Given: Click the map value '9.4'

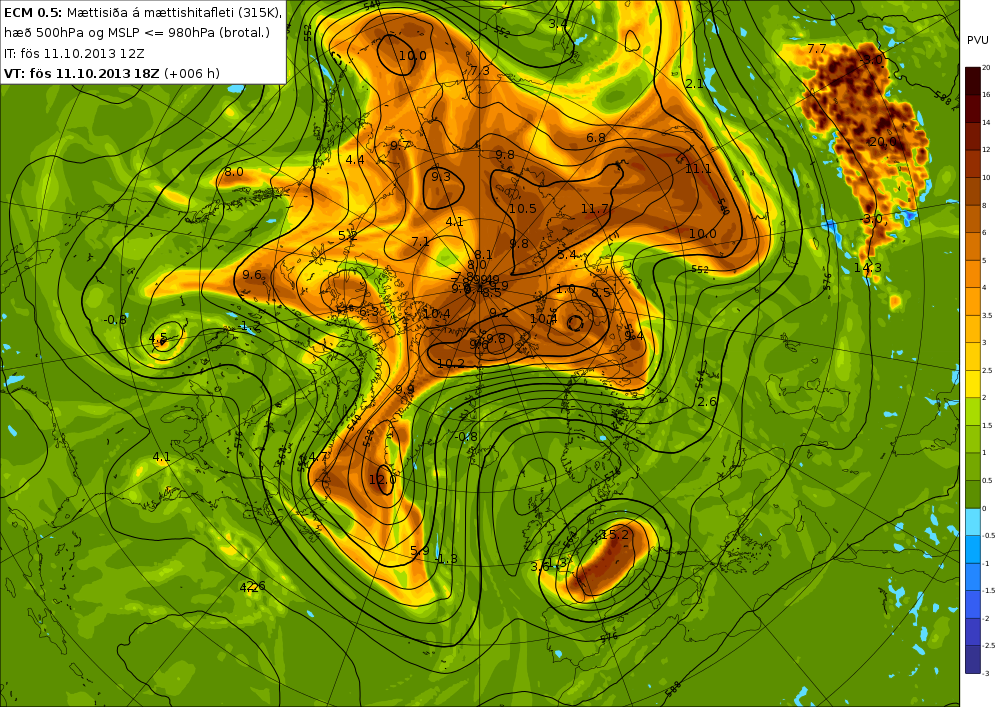Looking at the screenshot, I should coord(634,335).
